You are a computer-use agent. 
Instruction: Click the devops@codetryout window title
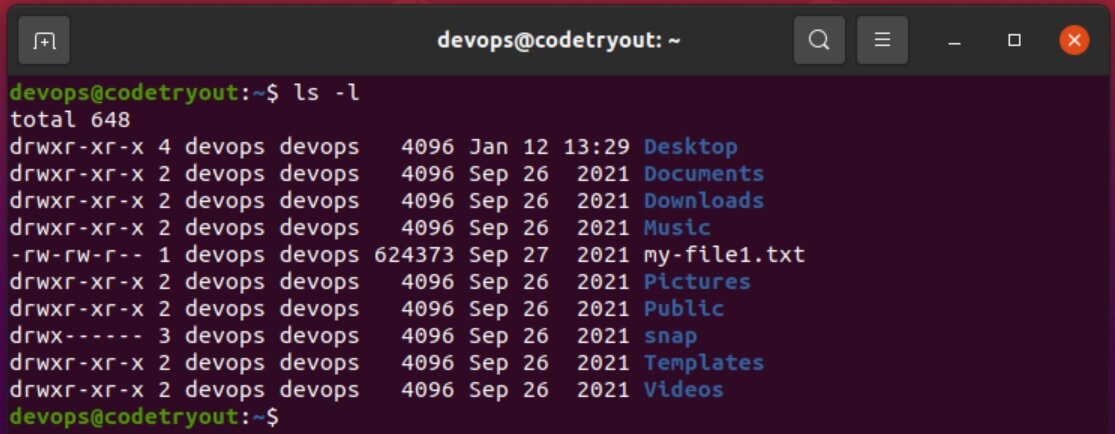tap(558, 41)
